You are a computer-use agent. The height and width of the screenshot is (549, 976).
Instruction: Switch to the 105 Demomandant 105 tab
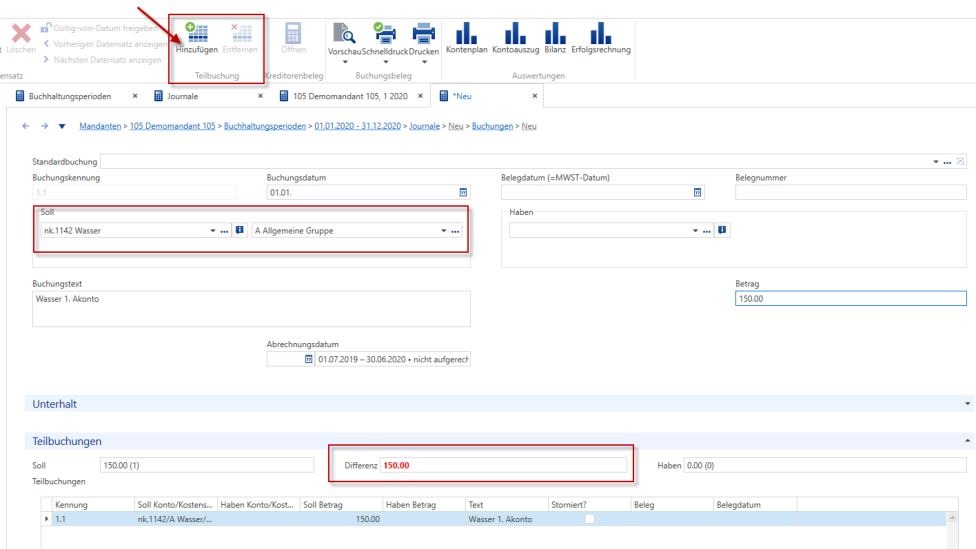click(x=350, y=96)
